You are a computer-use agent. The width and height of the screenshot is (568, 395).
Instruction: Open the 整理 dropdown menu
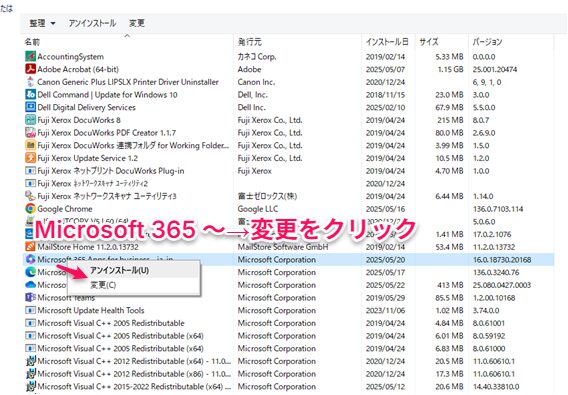[42, 23]
